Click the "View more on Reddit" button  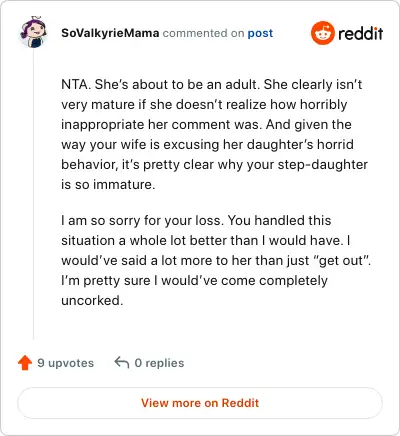tap(200, 403)
